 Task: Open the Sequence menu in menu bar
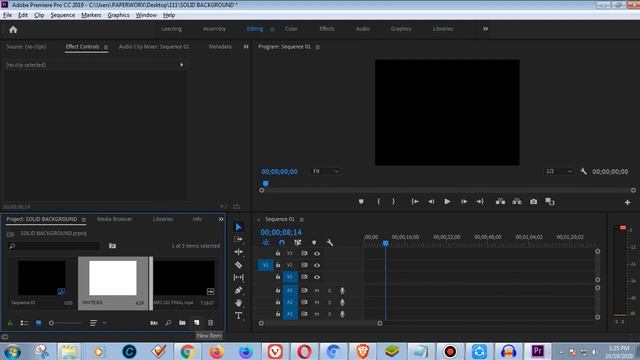point(63,15)
